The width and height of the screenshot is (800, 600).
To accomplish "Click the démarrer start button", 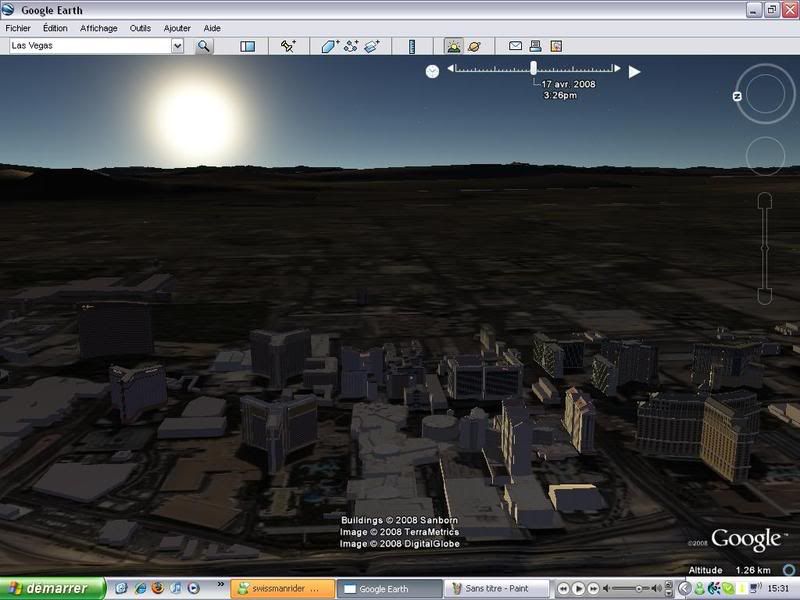I will pos(47,588).
